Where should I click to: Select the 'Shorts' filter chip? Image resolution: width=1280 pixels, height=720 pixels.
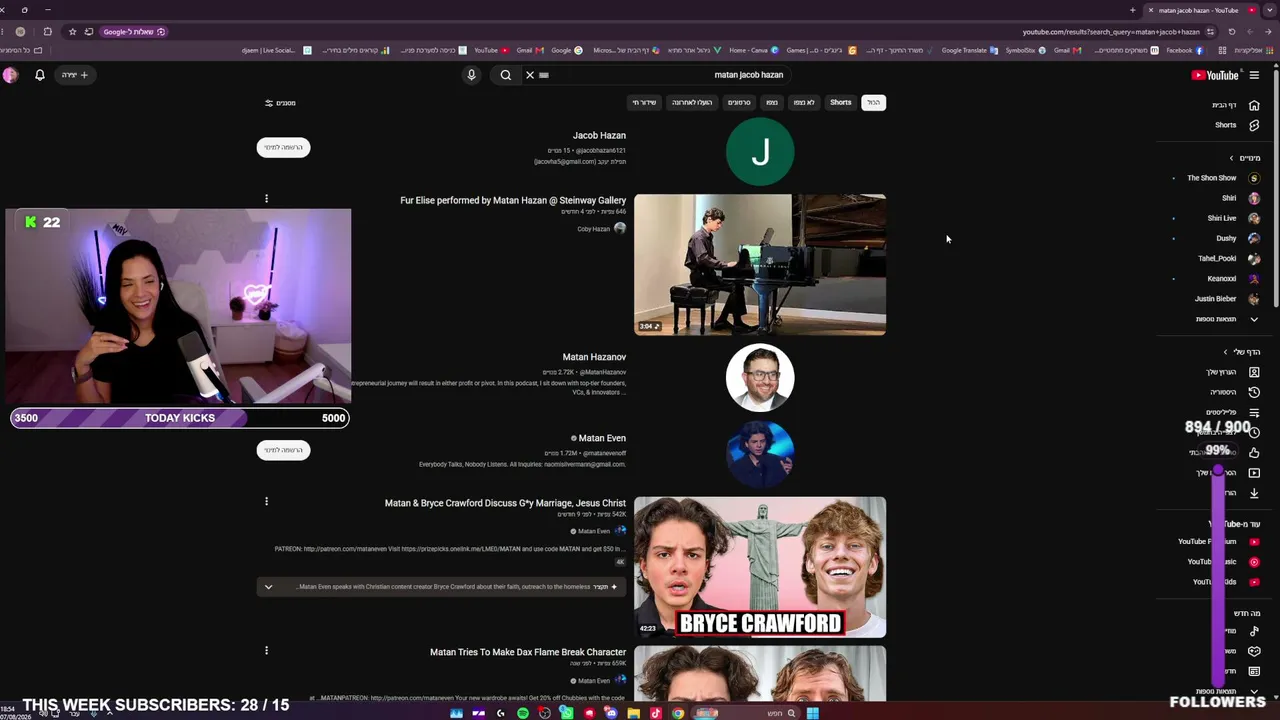841,102
